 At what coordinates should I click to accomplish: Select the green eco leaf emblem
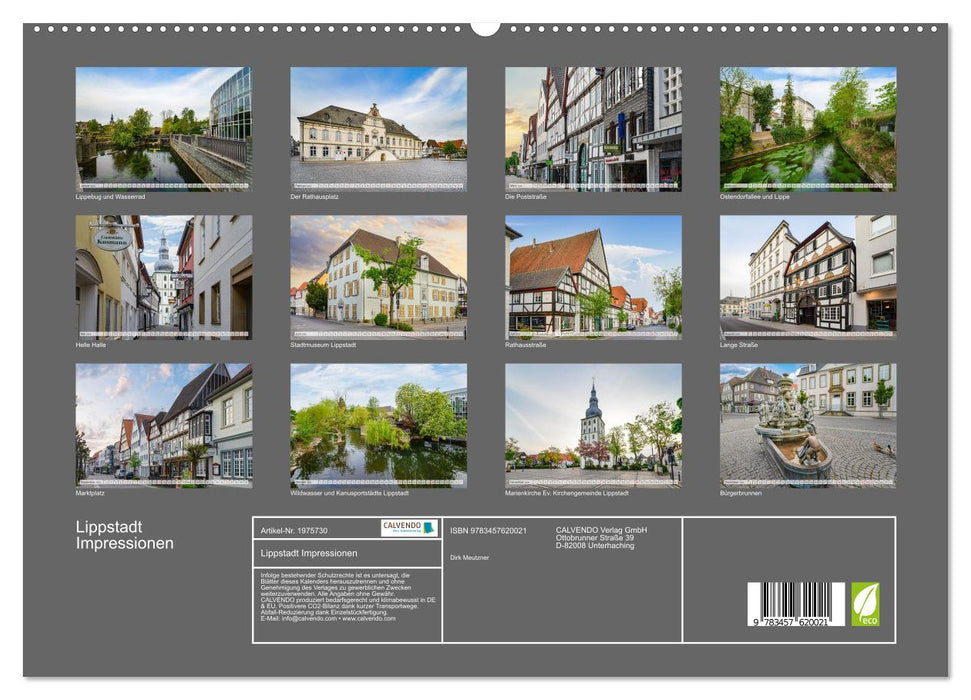tap(865, 604)
